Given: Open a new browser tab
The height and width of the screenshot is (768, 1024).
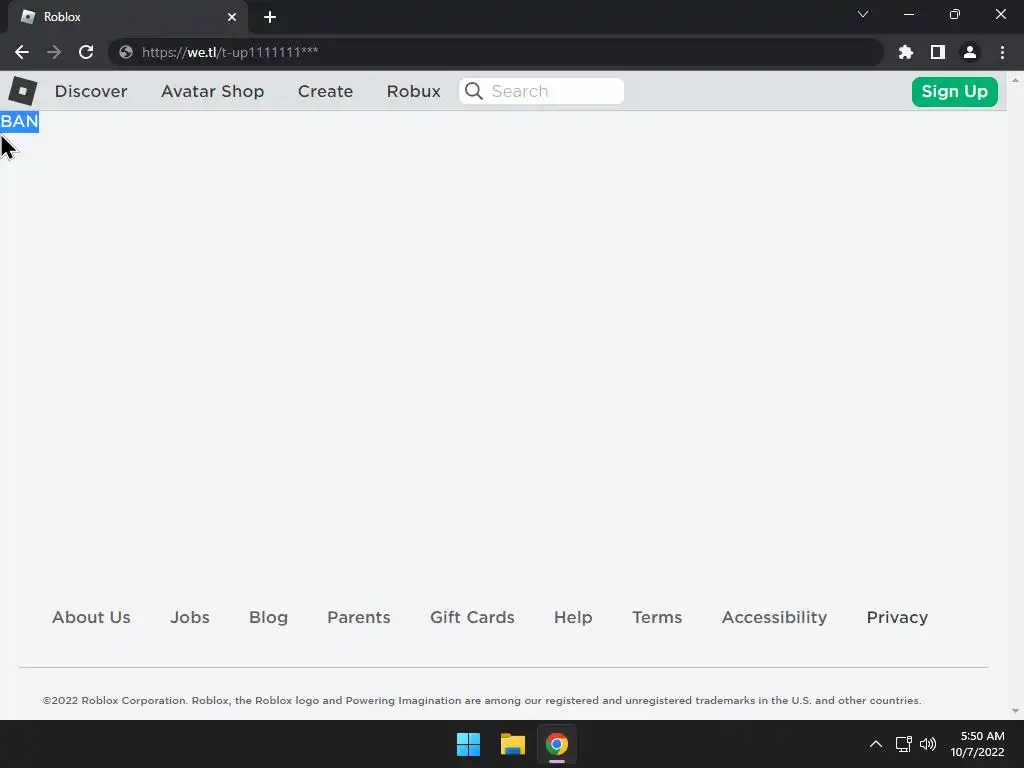Looking at the screenshot, I should point(270,17).
